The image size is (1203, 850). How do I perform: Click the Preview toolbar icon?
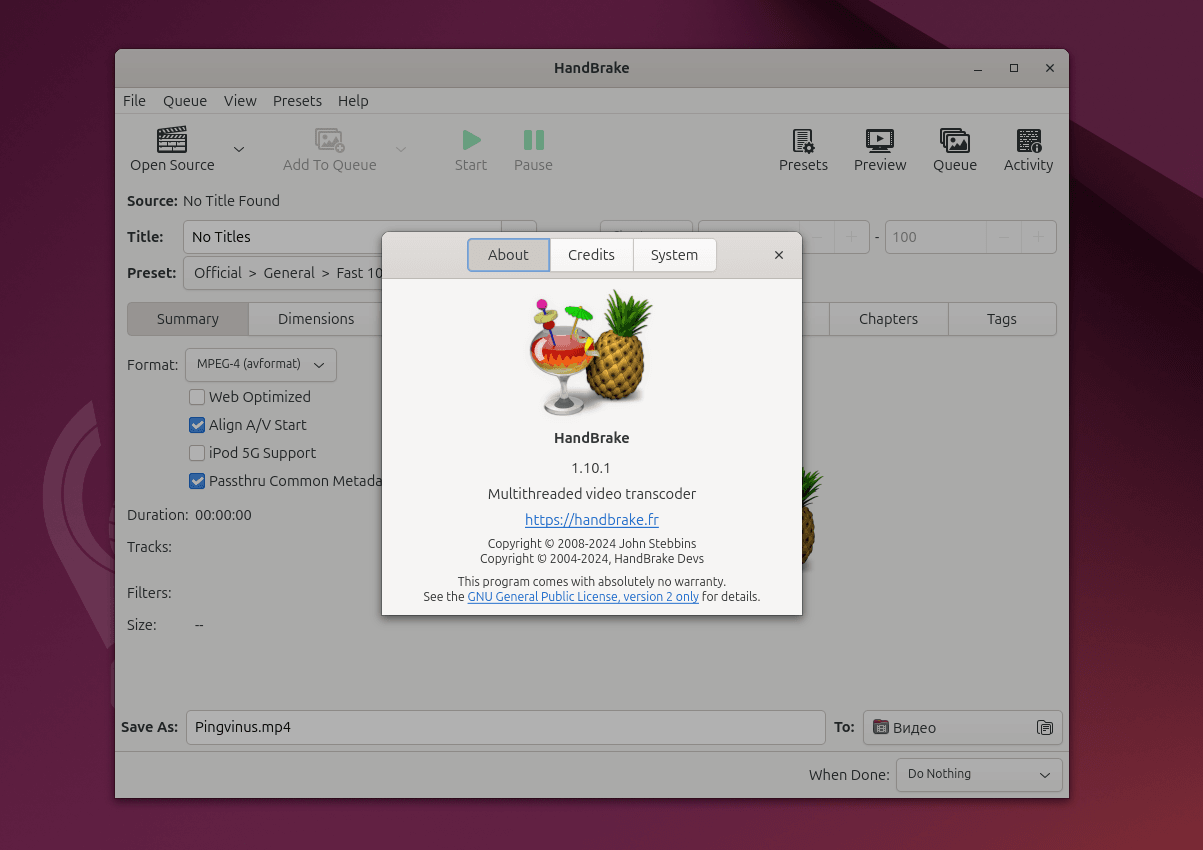pos(879,140)
